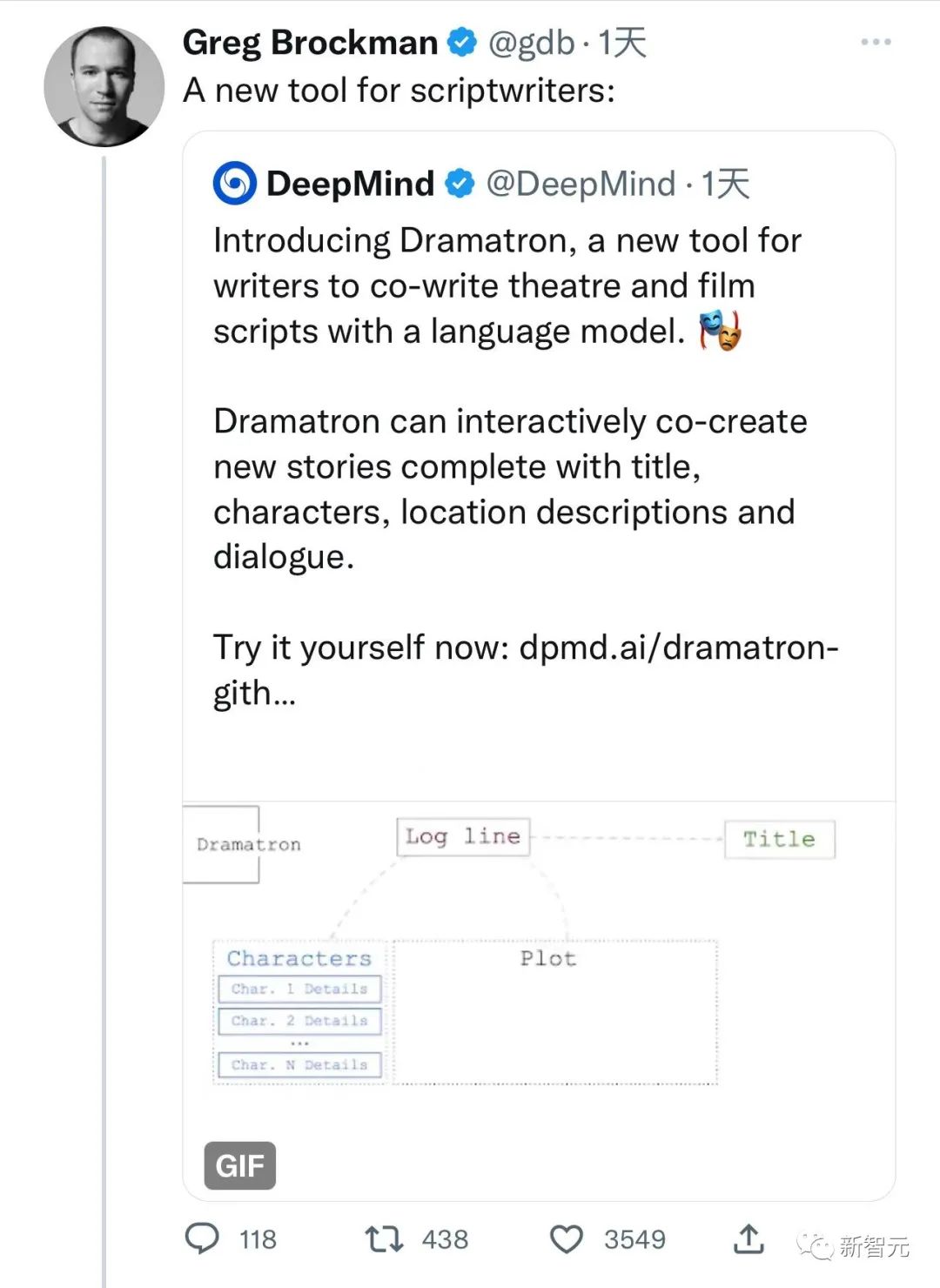Screen dimensions: 940x1288
Task: Like the tweet with heart icon
Action: pos(567,1238)
